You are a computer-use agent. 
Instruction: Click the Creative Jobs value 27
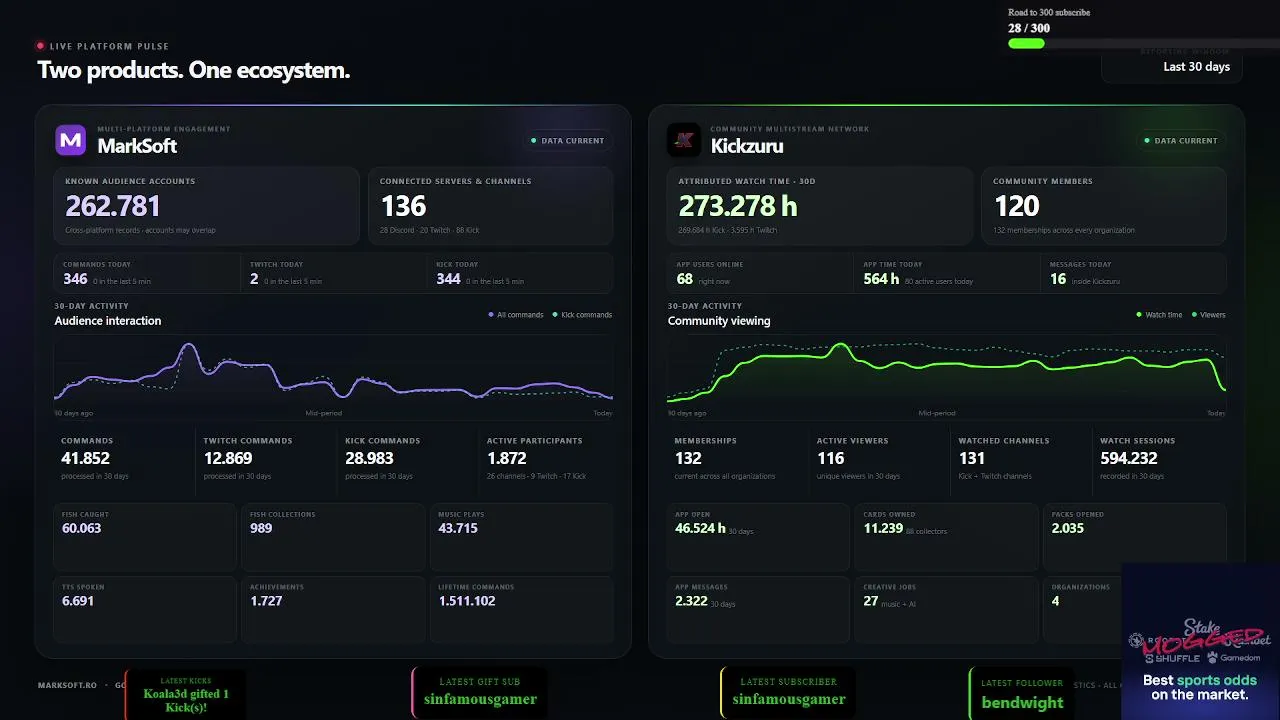(x=870, y=601)
